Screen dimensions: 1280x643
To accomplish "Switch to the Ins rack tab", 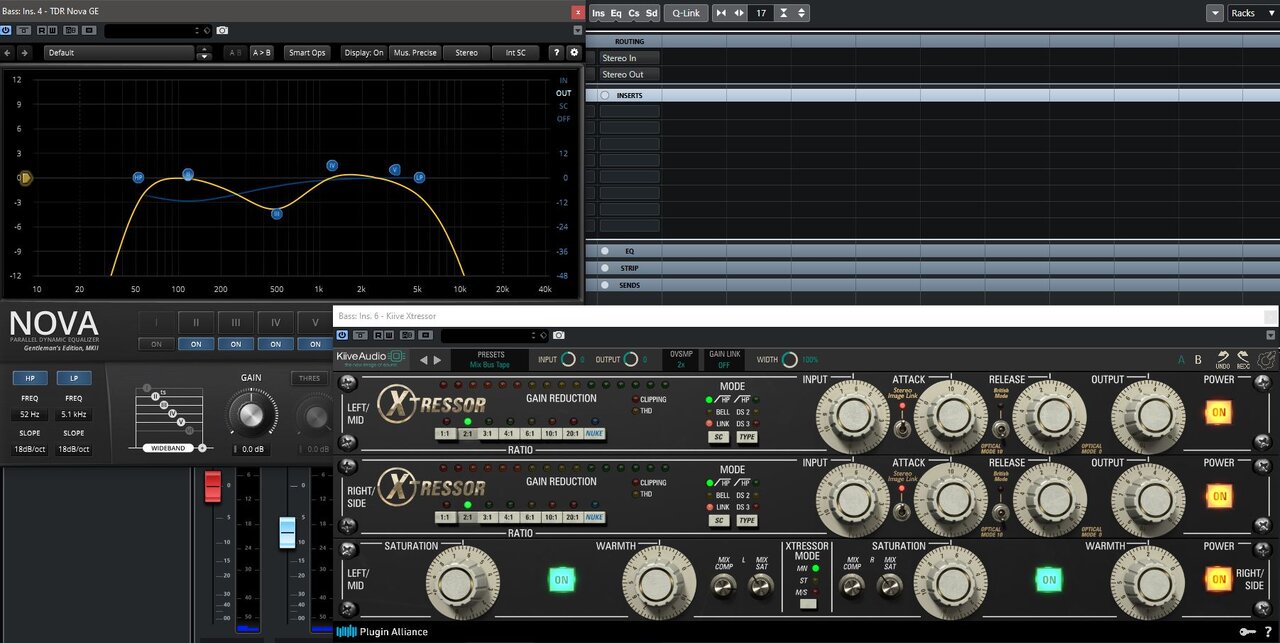I will pos(598,13).
